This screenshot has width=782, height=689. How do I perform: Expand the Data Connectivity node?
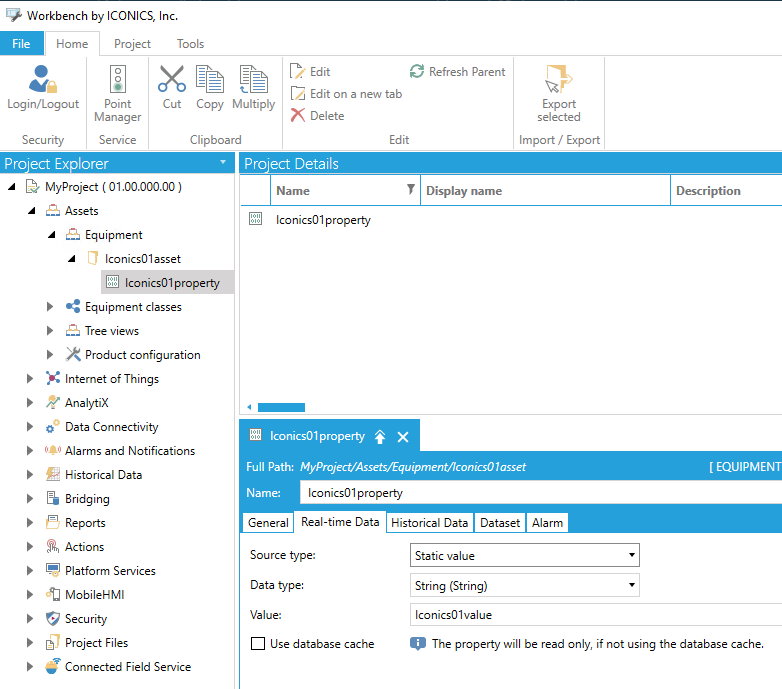click(x=30, y=426)
